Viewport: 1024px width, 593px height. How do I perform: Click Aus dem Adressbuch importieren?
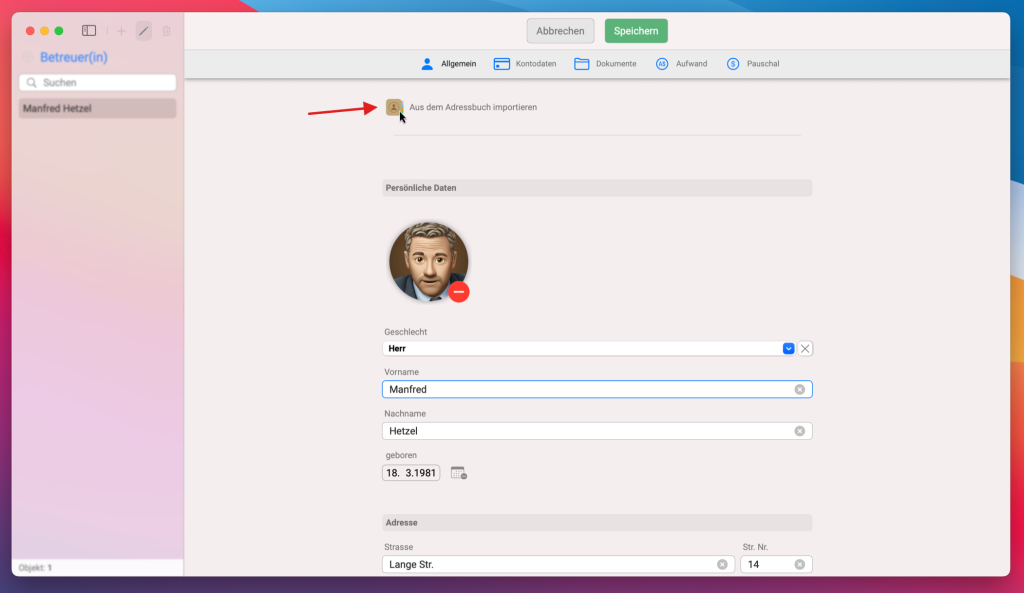(x=473, y=107)
